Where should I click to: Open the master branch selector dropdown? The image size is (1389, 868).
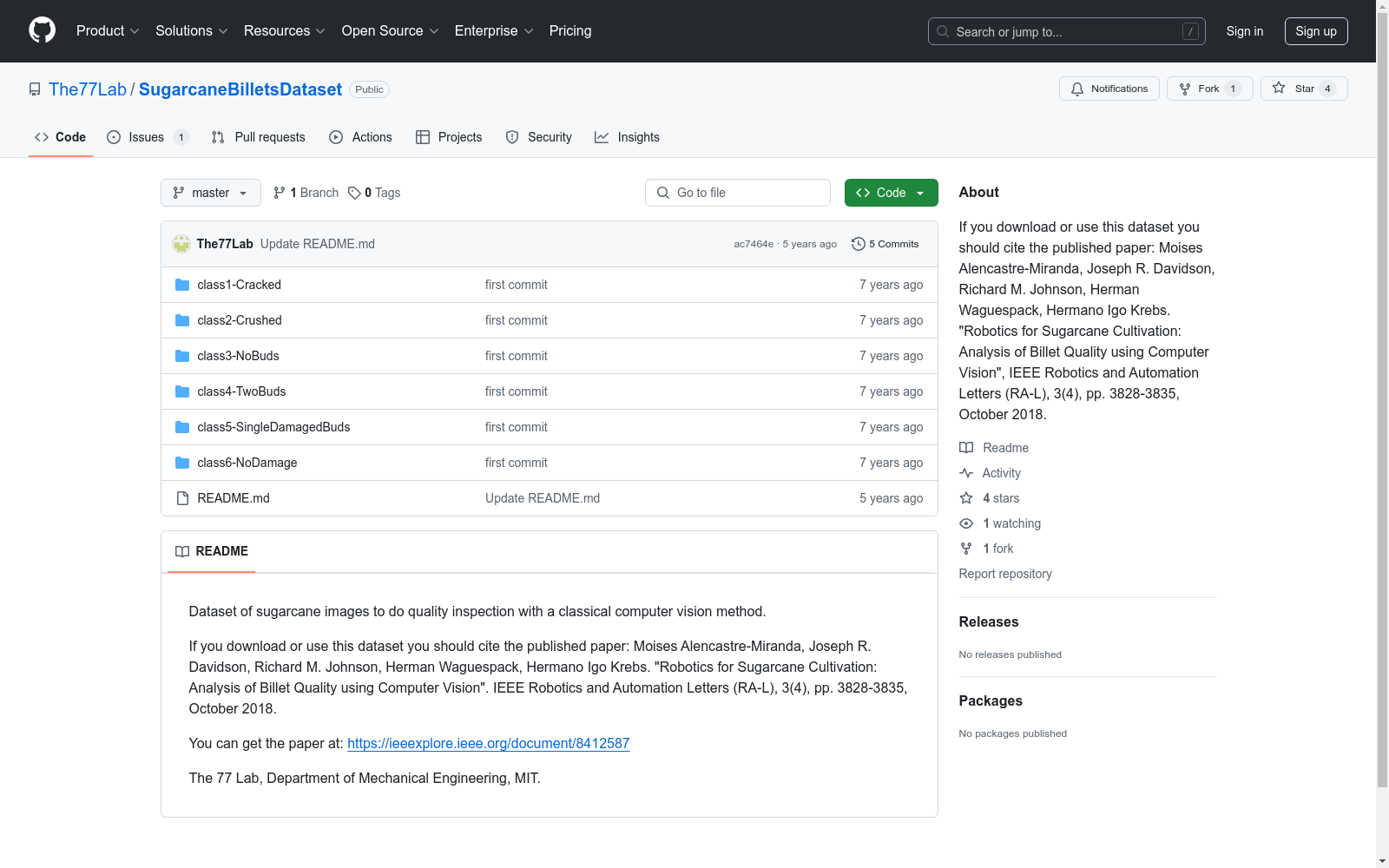[211, 193]
